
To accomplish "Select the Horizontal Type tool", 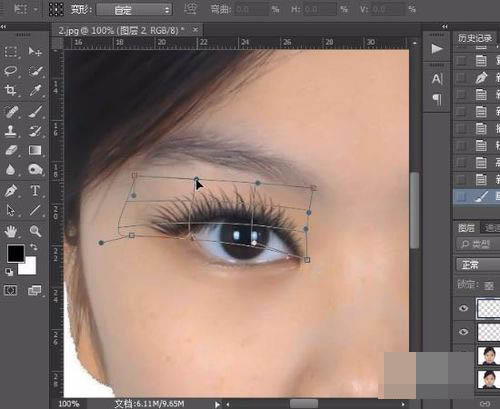I will [x=35, y=191].
